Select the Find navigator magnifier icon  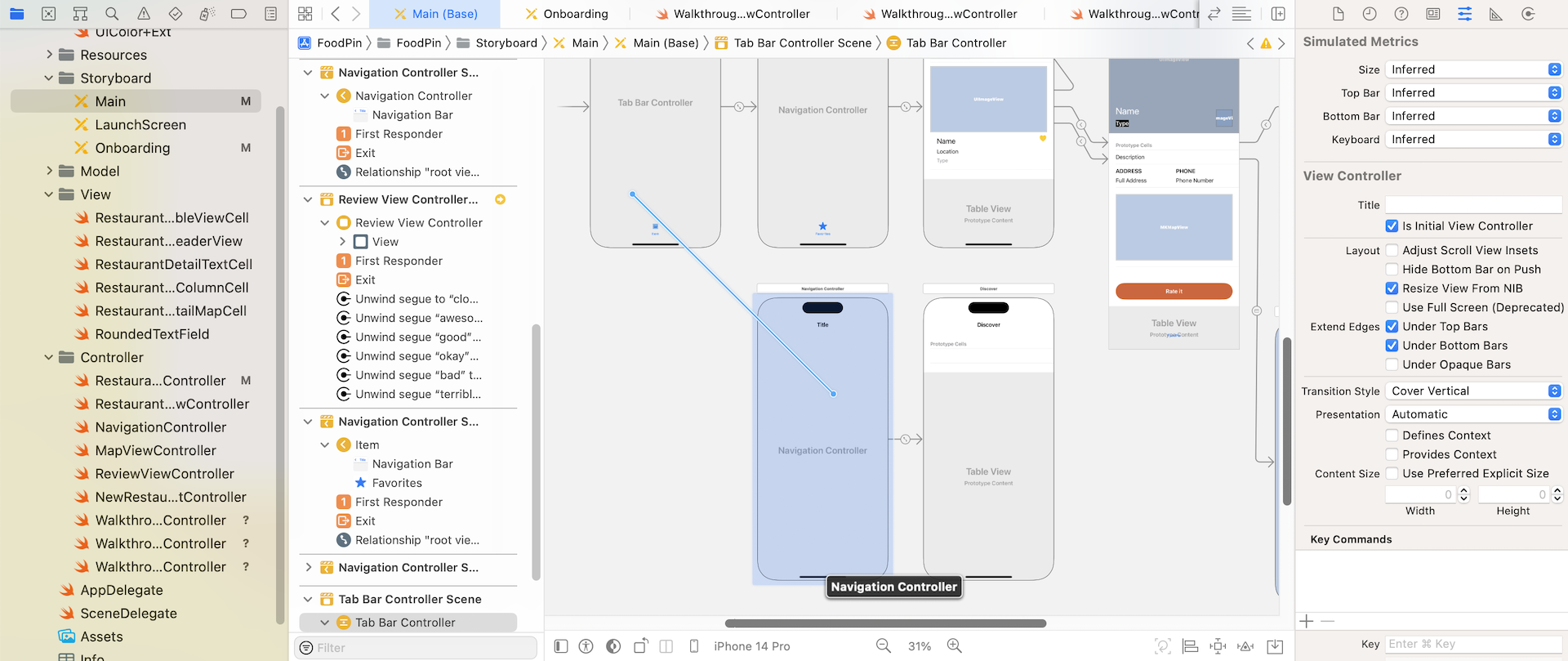112,14
